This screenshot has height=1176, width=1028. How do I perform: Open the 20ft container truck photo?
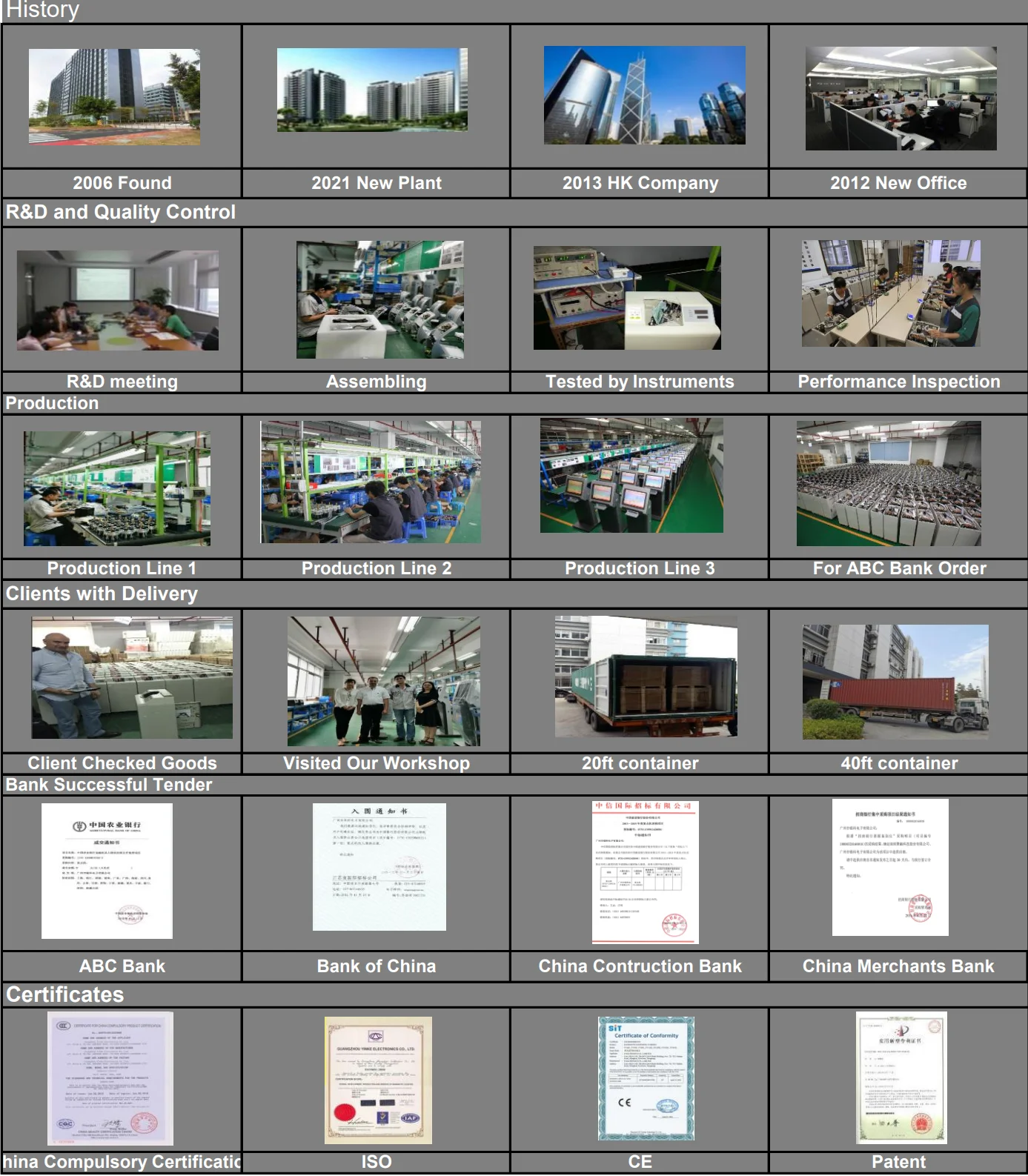pos(646,676)
